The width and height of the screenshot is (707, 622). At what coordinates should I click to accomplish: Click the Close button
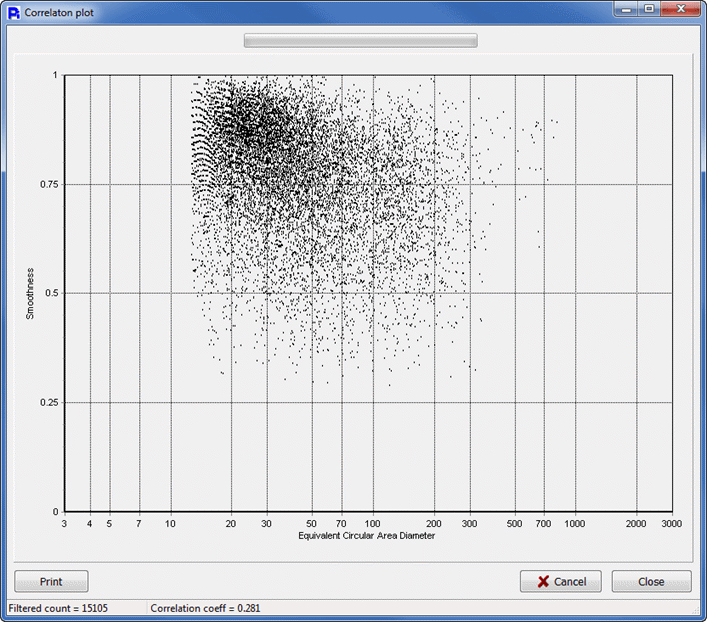point(651,581)
